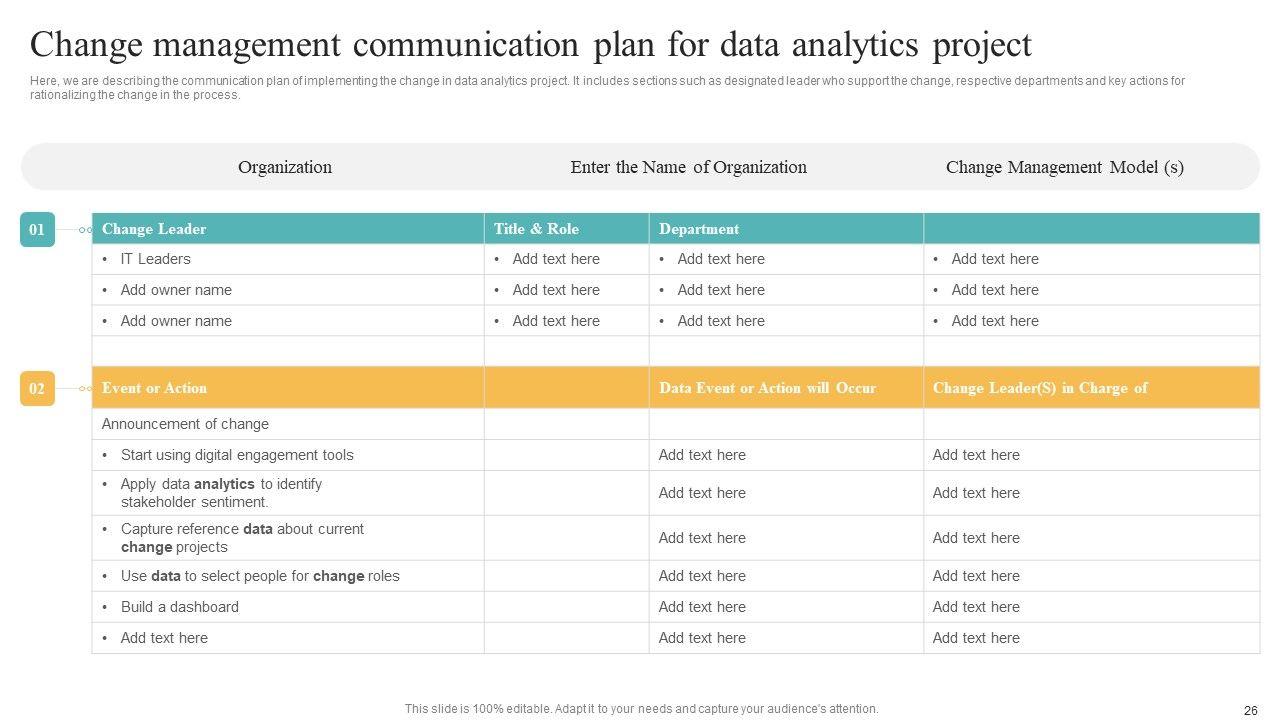
Task: Click the teal 01 section badge
Action: (37, 229)
